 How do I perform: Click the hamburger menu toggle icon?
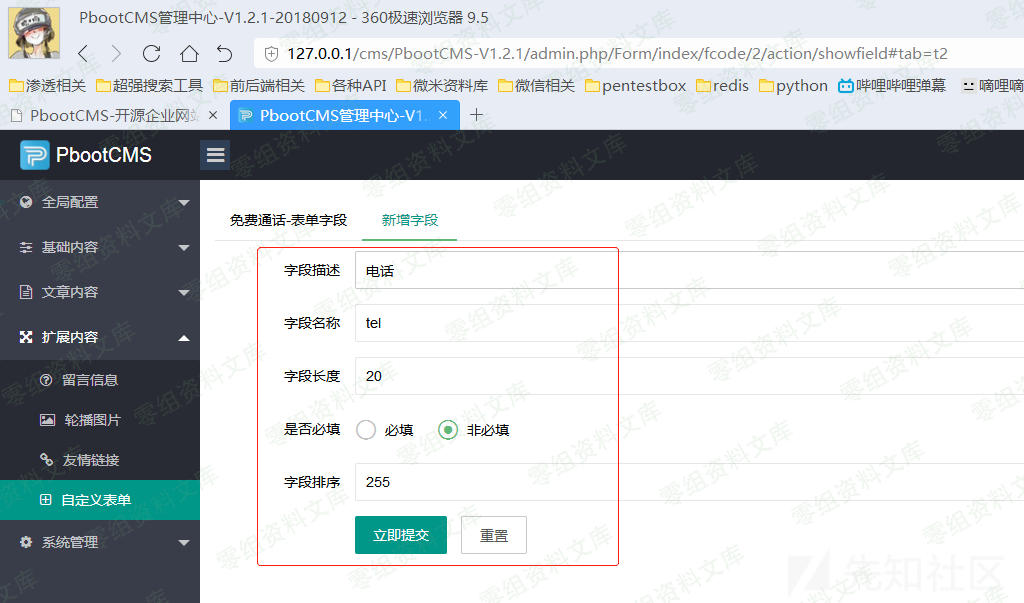point(215,155)
